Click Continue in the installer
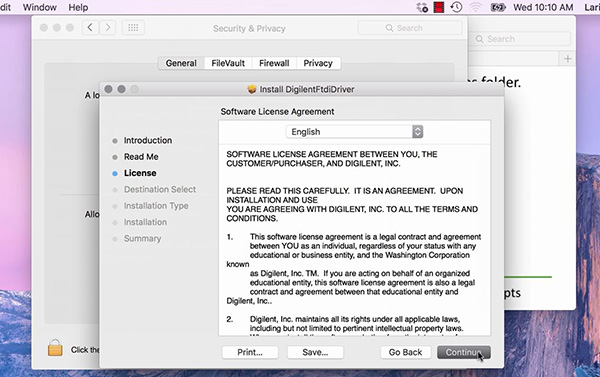600x377 pixels. coord(464,352)
